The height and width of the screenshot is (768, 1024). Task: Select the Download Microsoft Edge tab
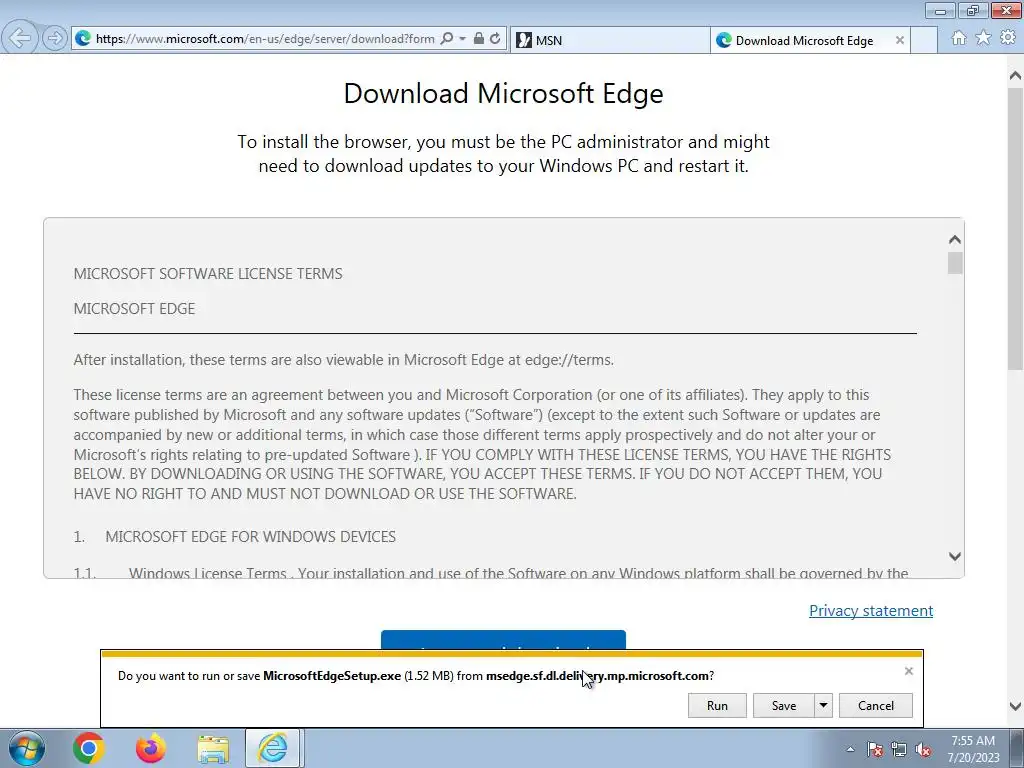point(803,40)
